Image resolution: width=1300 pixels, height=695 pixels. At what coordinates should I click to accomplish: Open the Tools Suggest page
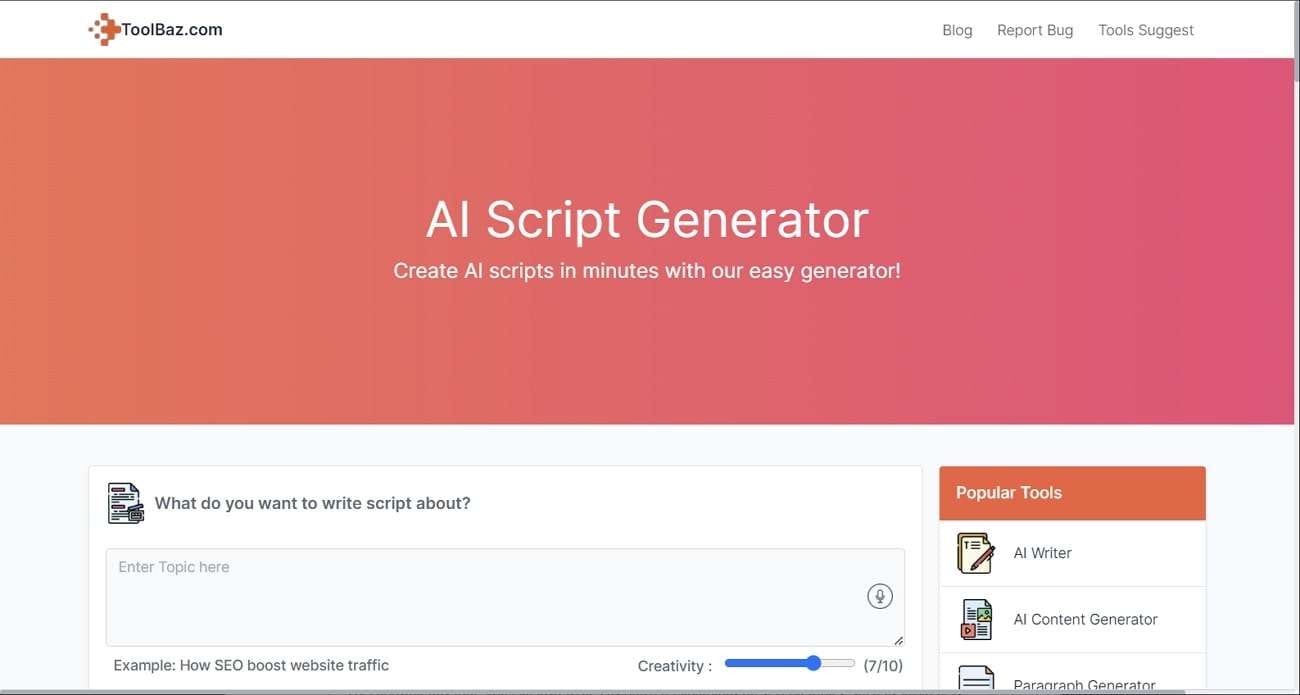coord(1146,30)
